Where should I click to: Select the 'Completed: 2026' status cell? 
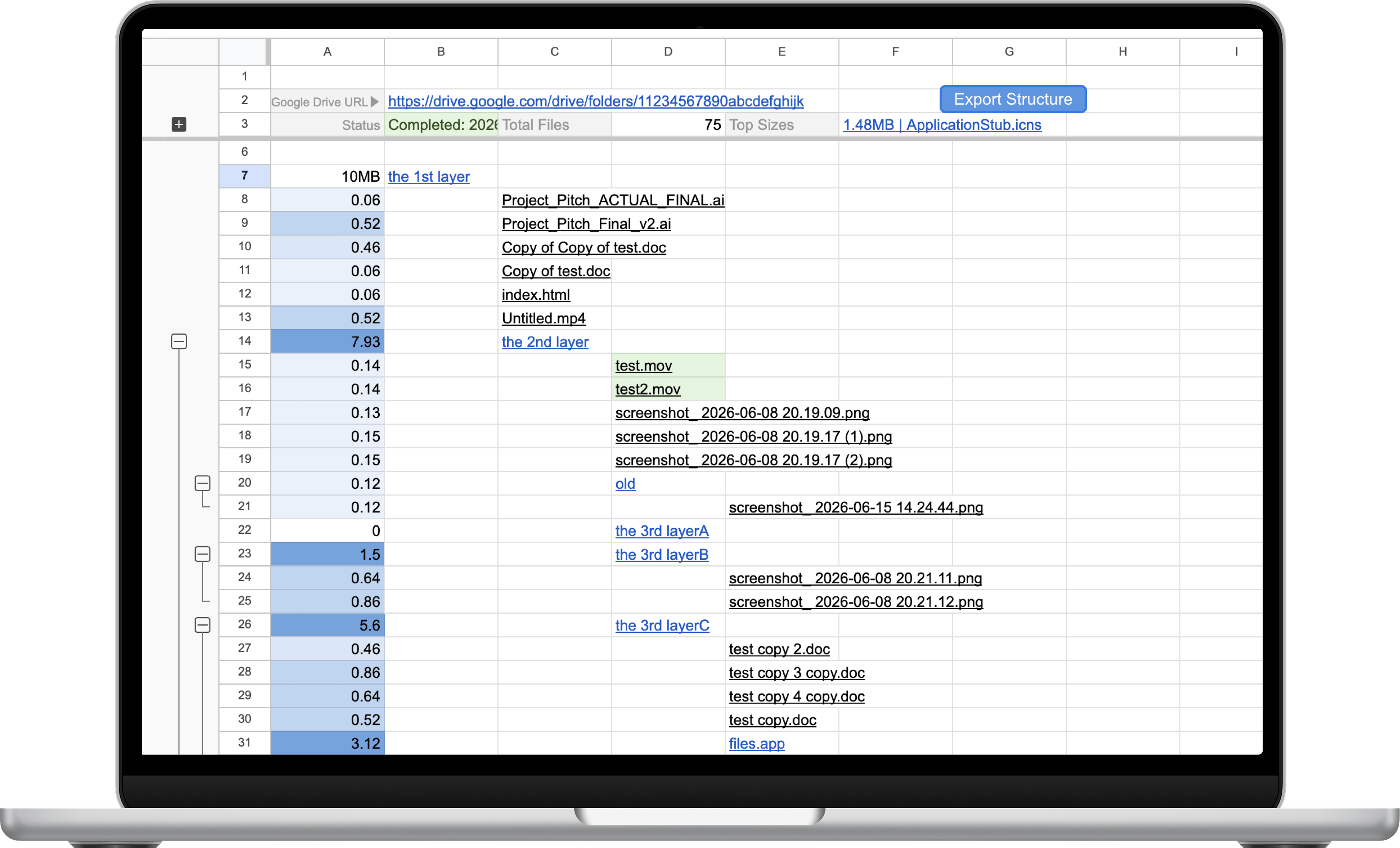[x=441, y=125]
